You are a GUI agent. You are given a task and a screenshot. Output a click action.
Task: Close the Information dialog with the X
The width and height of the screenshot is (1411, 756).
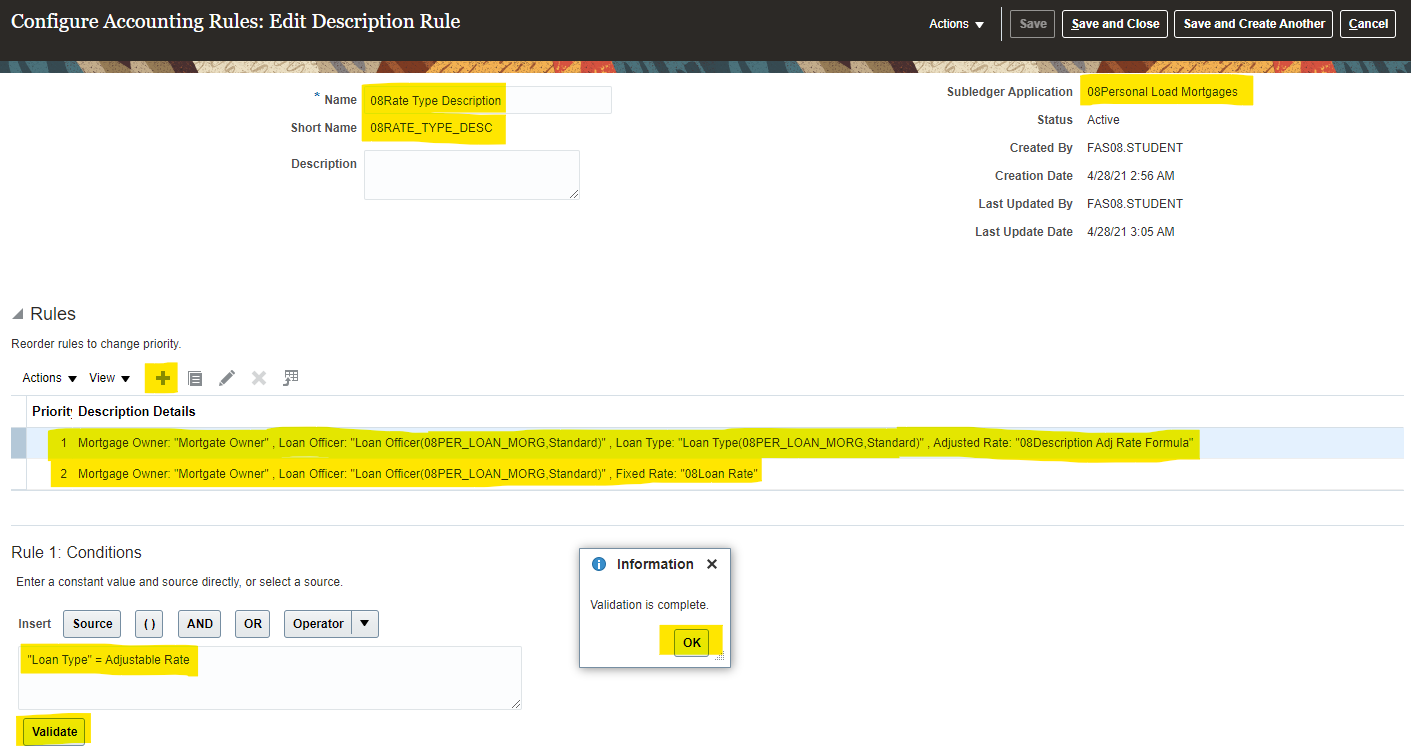point(712,564)
